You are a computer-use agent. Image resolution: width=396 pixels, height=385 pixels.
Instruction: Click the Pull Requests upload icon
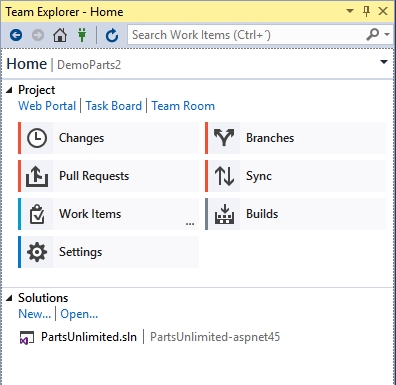(37, 176)
